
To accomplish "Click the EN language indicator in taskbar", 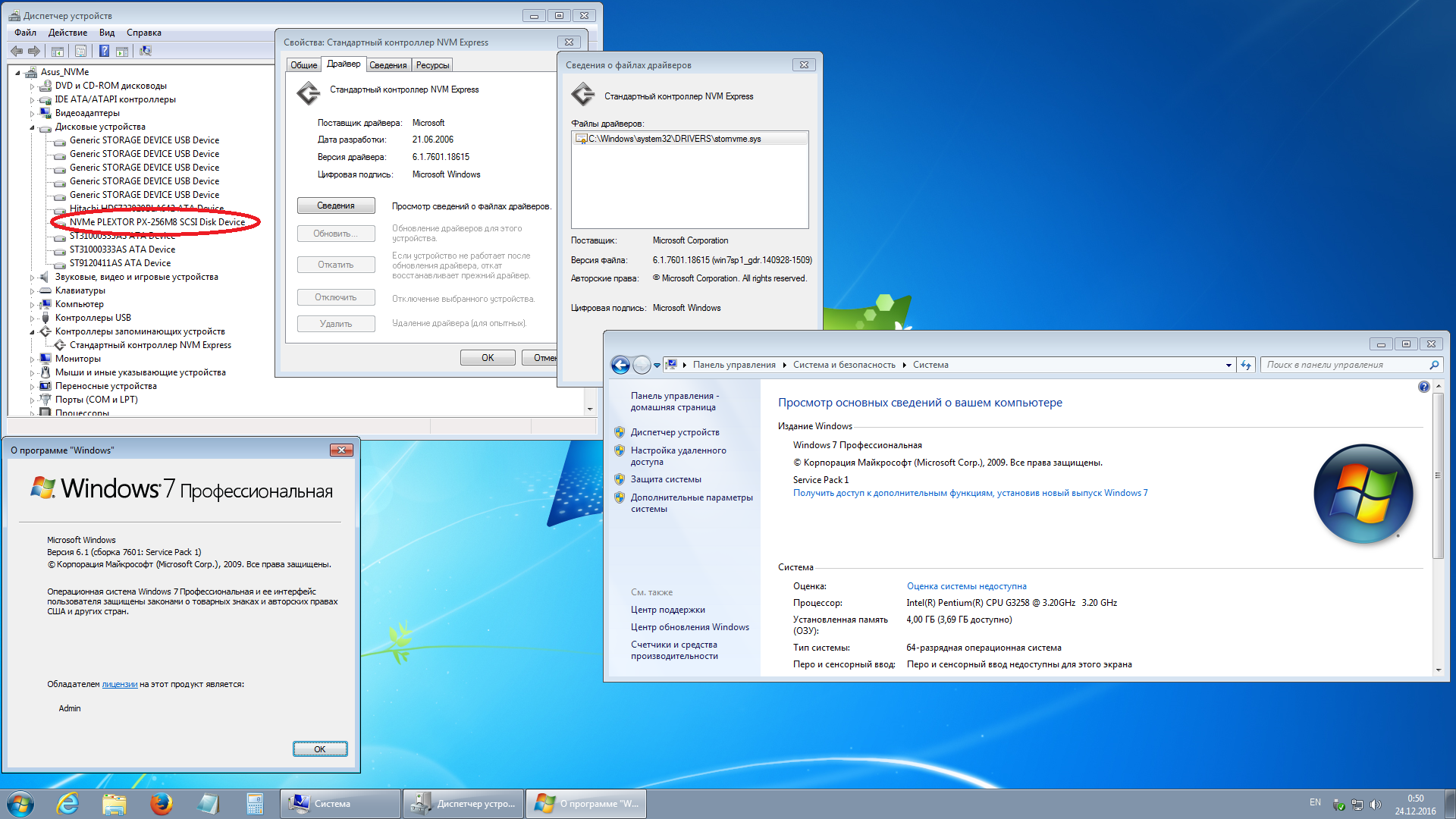I will pyautogui.click(x=1315, y=802).
